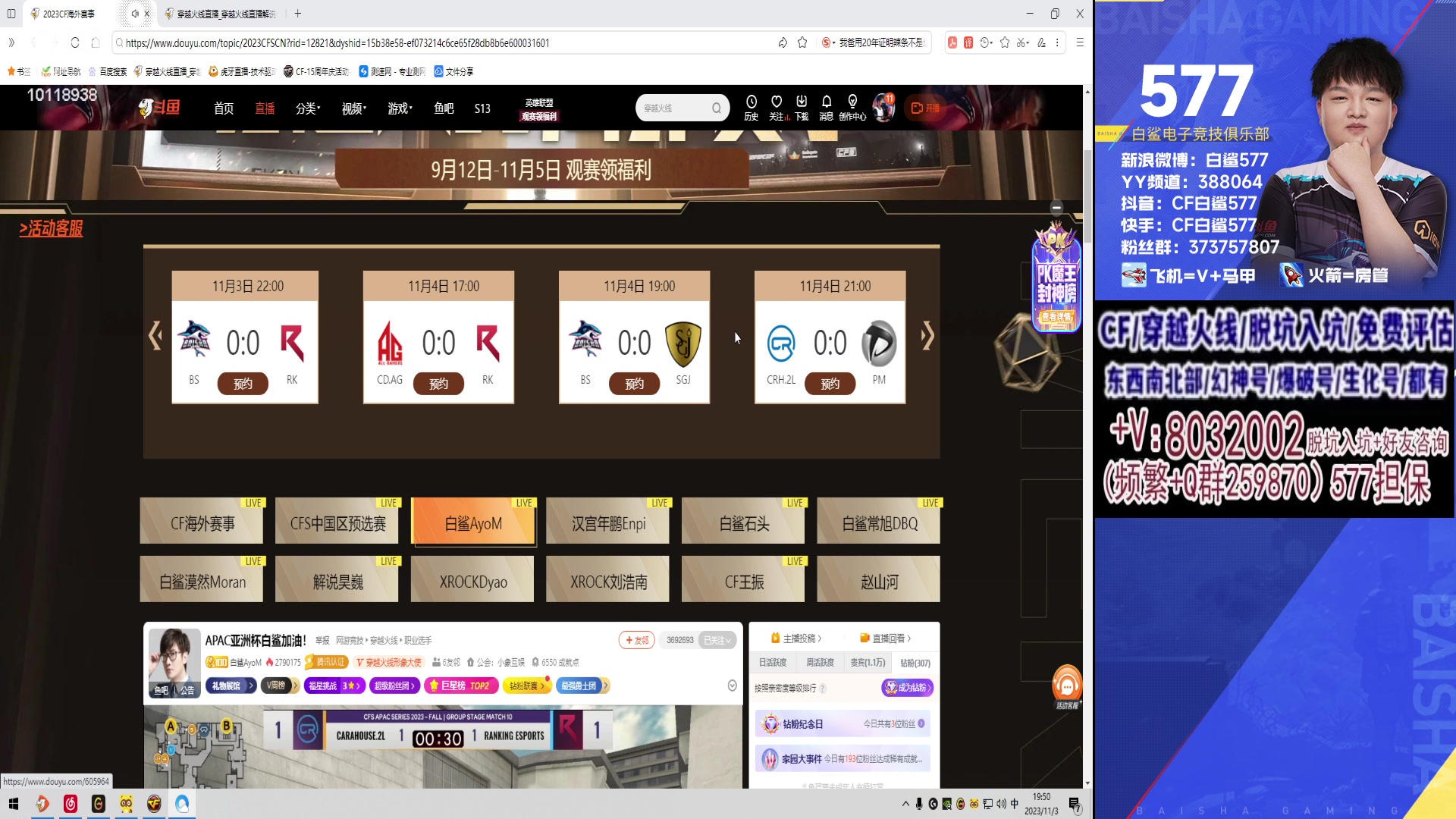Click the search magnifier icon

(x=717, y=108)
